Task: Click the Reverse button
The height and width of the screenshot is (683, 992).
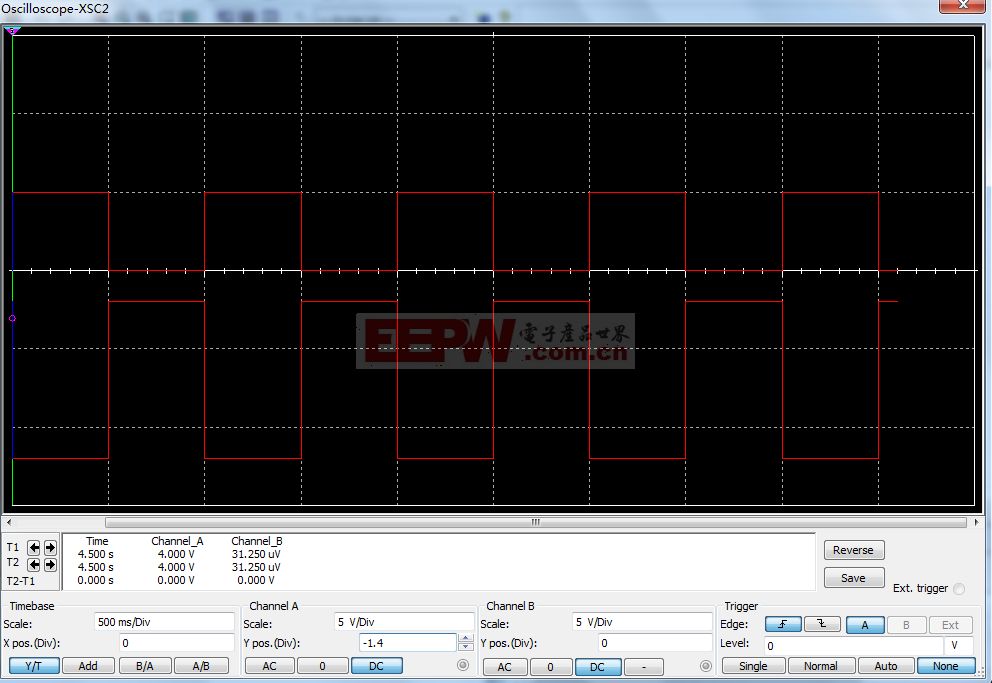Action: click(x=853, y=550)
